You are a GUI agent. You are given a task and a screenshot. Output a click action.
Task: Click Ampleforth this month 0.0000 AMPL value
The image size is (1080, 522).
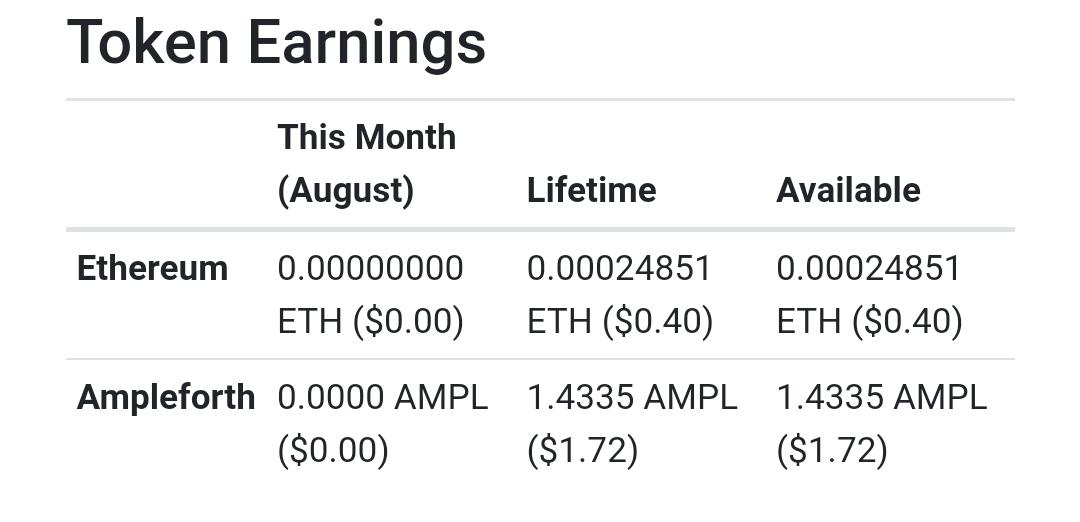pos(383,397)
